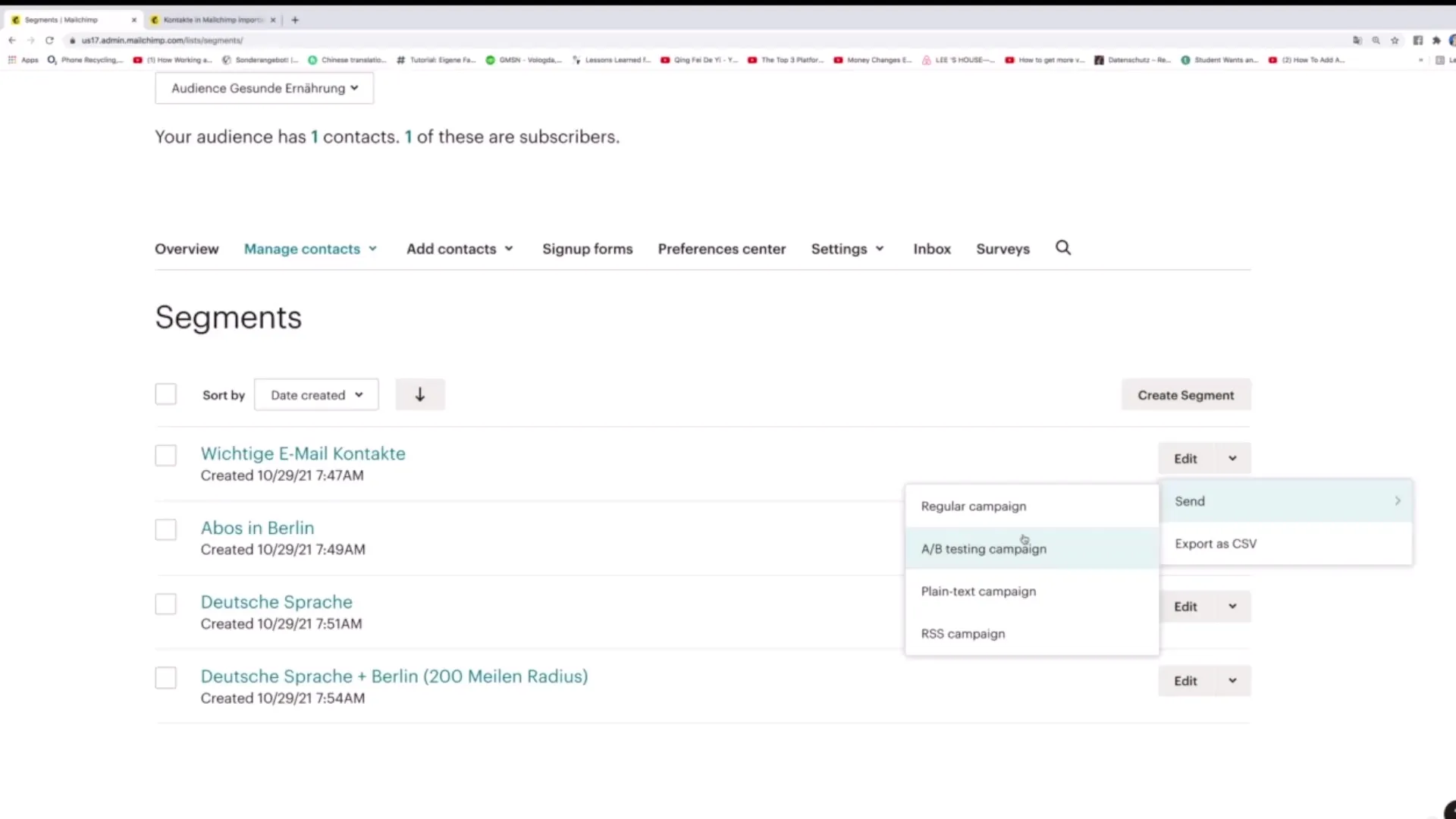The image size is (1456, 819).
Task: Open the browser zoom magnifier icon
Action: tap(1376, 40)
